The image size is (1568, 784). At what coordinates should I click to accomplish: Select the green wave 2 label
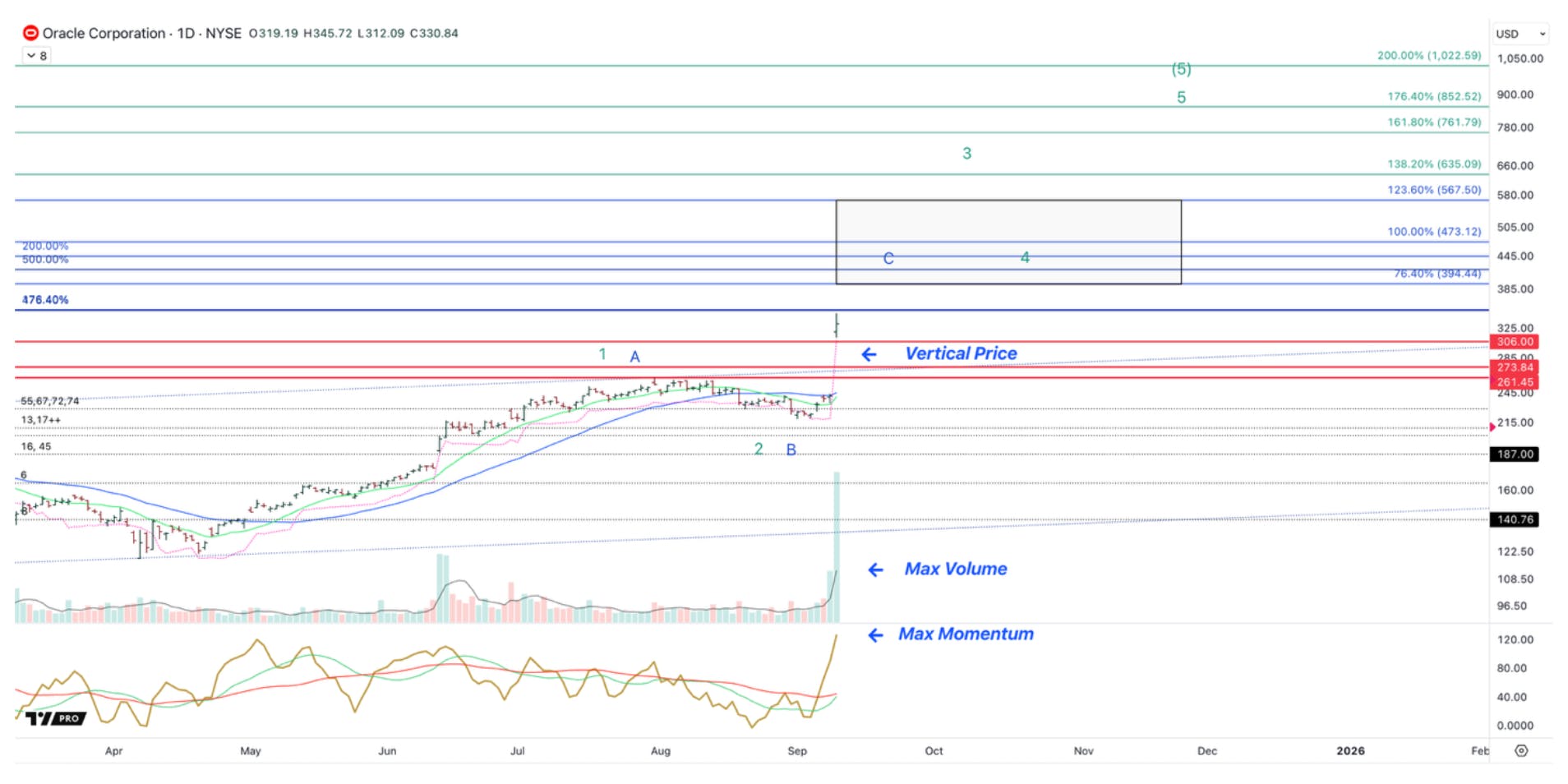759,449
